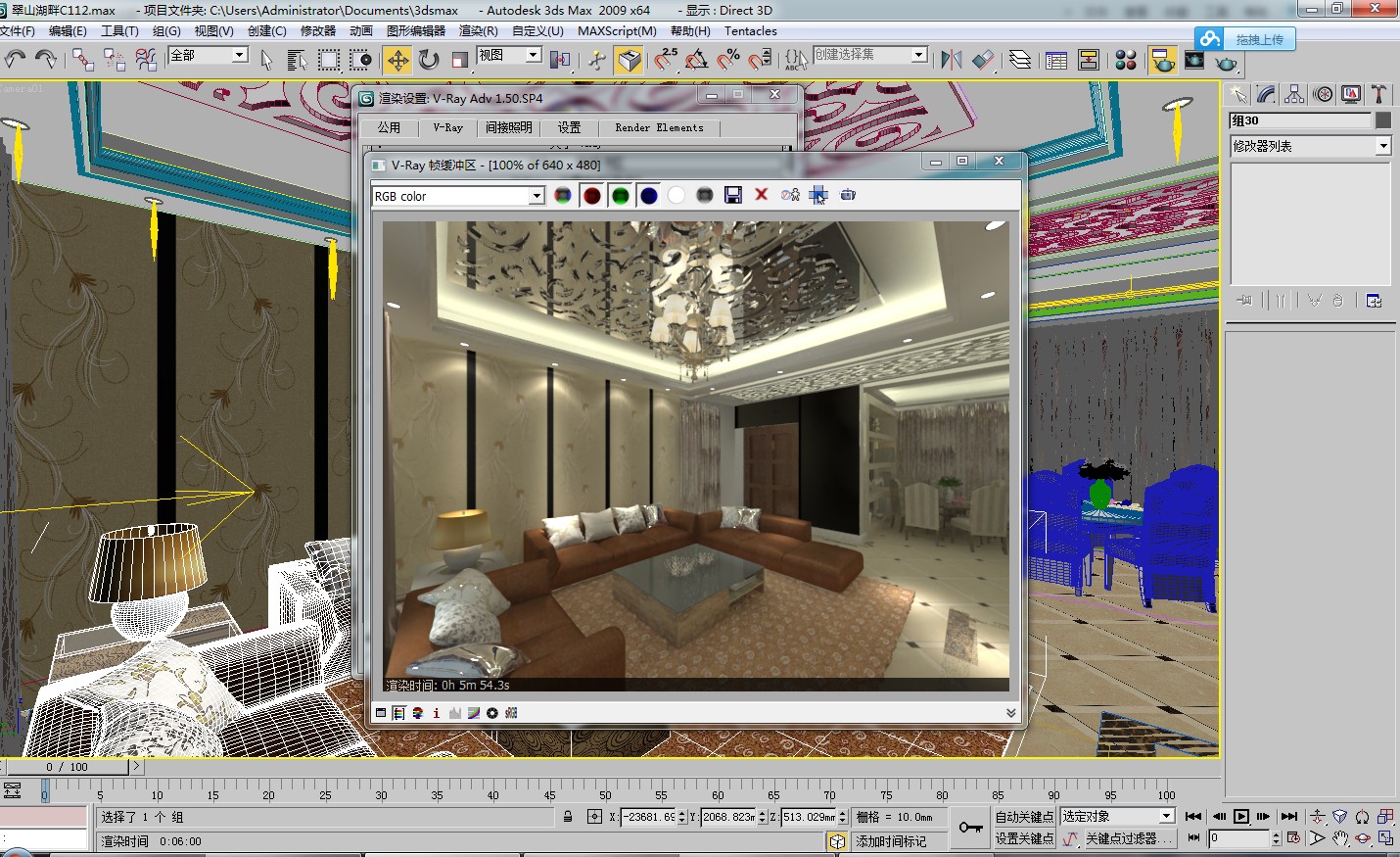
Task: Play the animation
Action: 1241,816
